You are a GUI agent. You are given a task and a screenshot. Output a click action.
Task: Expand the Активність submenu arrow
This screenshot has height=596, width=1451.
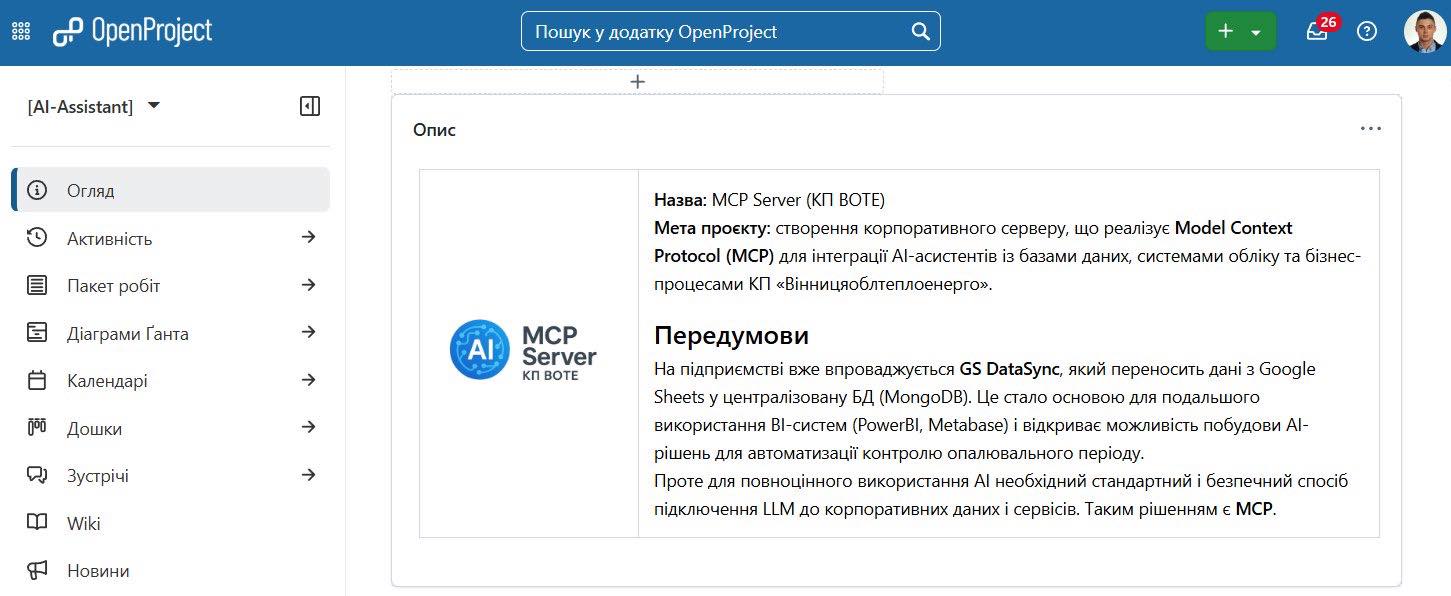[x=309, y=237]
